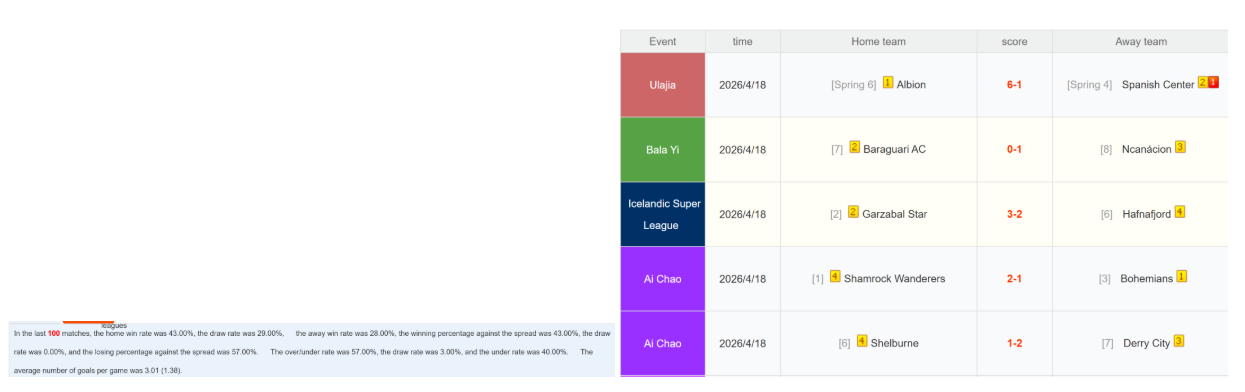Click the [1] rank beside Shamrock Wanderers
The height and width of the screenshot is (392, 1245).
818,279
